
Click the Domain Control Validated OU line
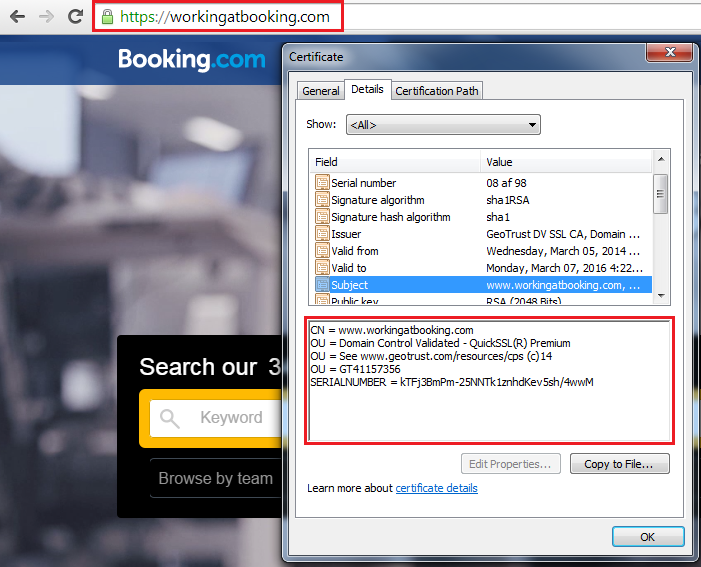tap(440, 343)
